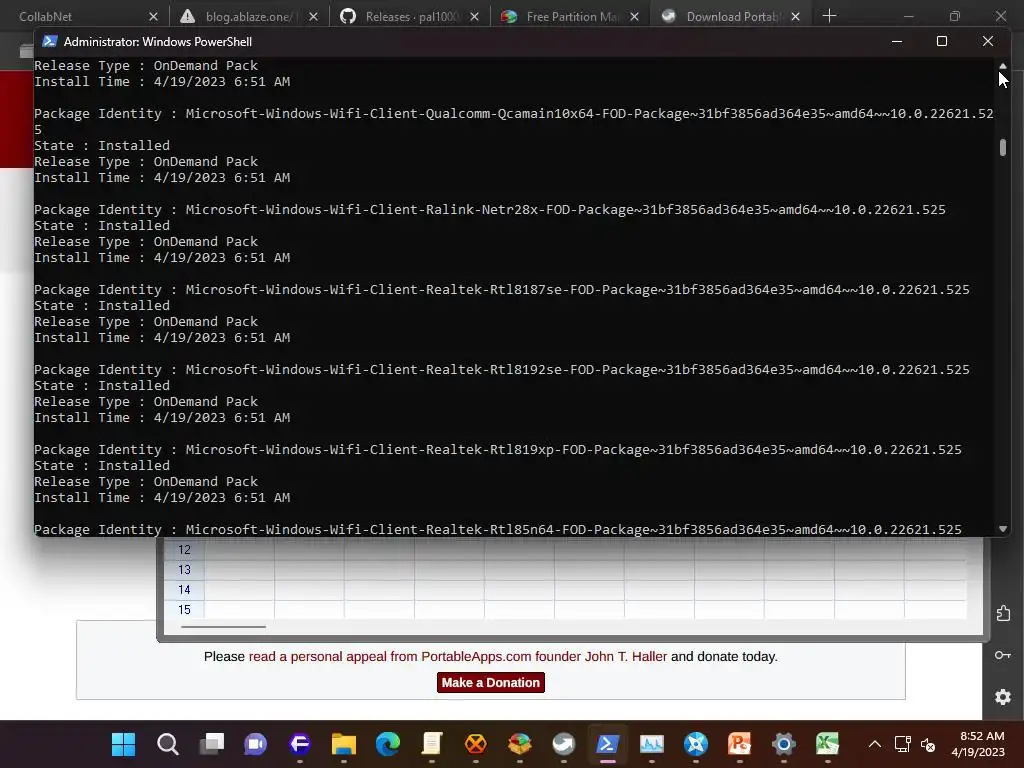
Task: Open browser sidebar key icon
Action: tap(1003, 655)
